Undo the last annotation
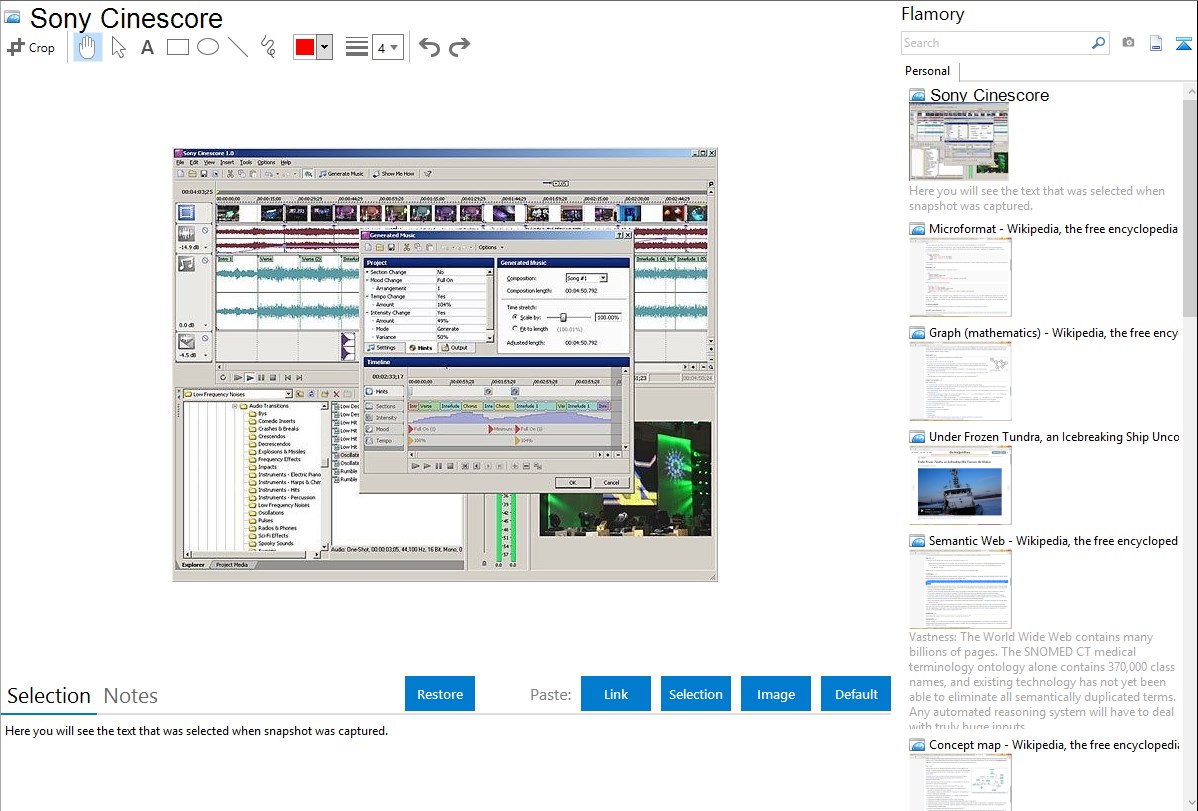Image resolution: width=1198 pixels, height=811 pixels. (x=429, y=47)
